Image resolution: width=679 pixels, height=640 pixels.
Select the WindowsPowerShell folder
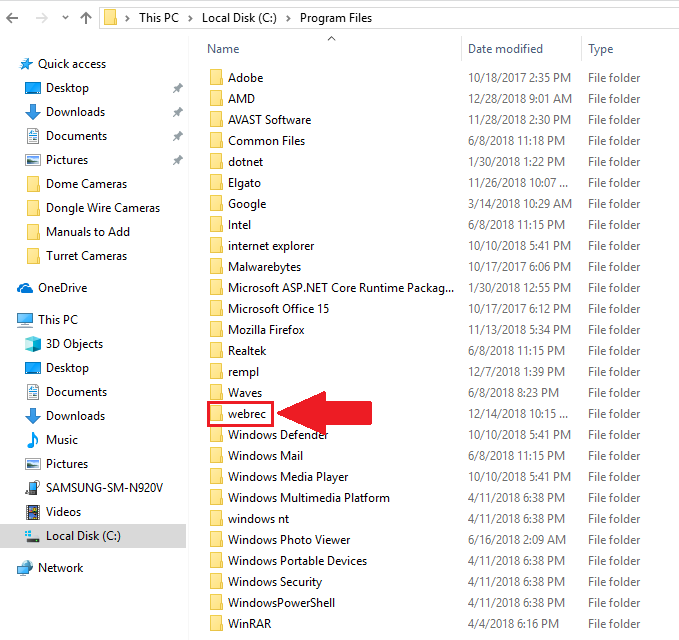(281, 603)
